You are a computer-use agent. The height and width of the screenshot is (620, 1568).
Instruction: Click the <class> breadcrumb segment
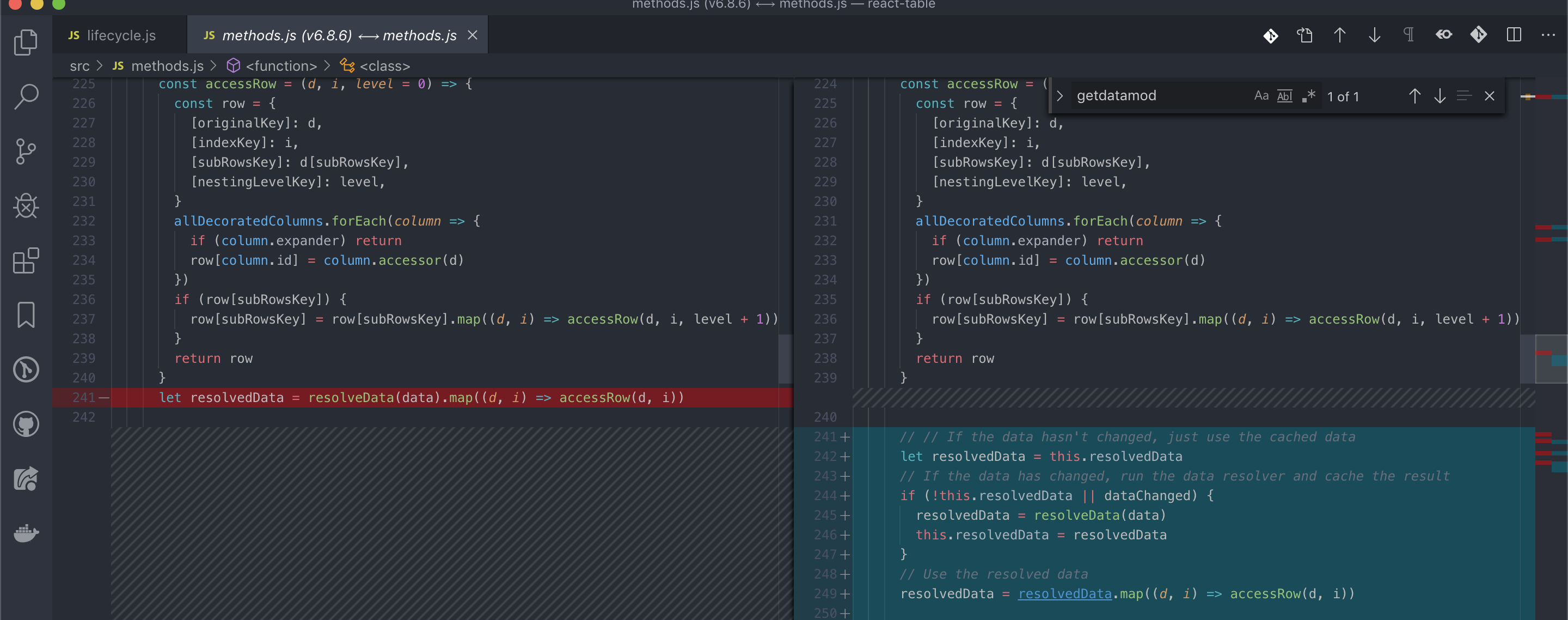pyautogui.click(x=384, y=66)
